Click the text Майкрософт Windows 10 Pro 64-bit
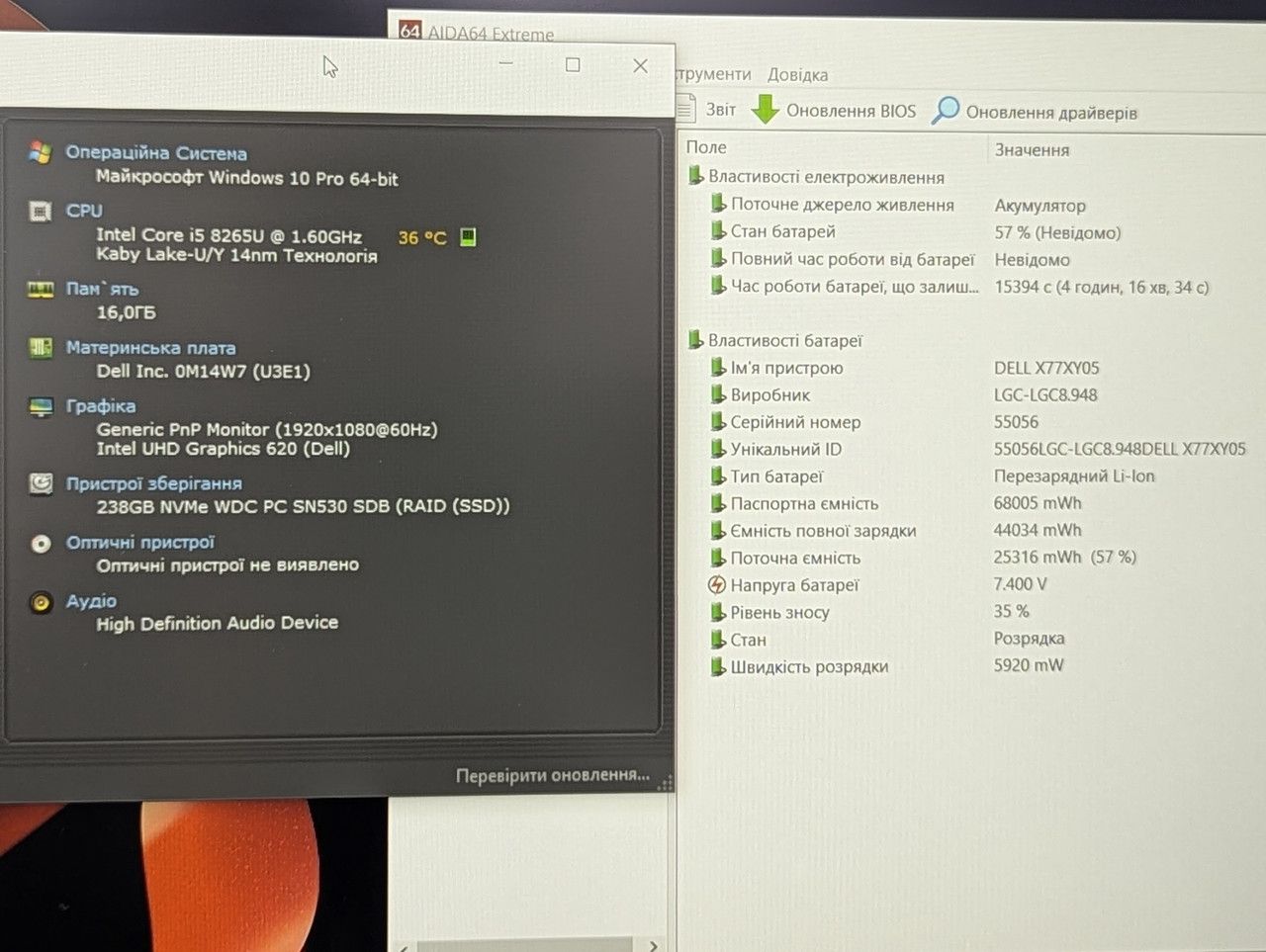This screenshot has width=1266, height=952. click(x=246, y=178)
